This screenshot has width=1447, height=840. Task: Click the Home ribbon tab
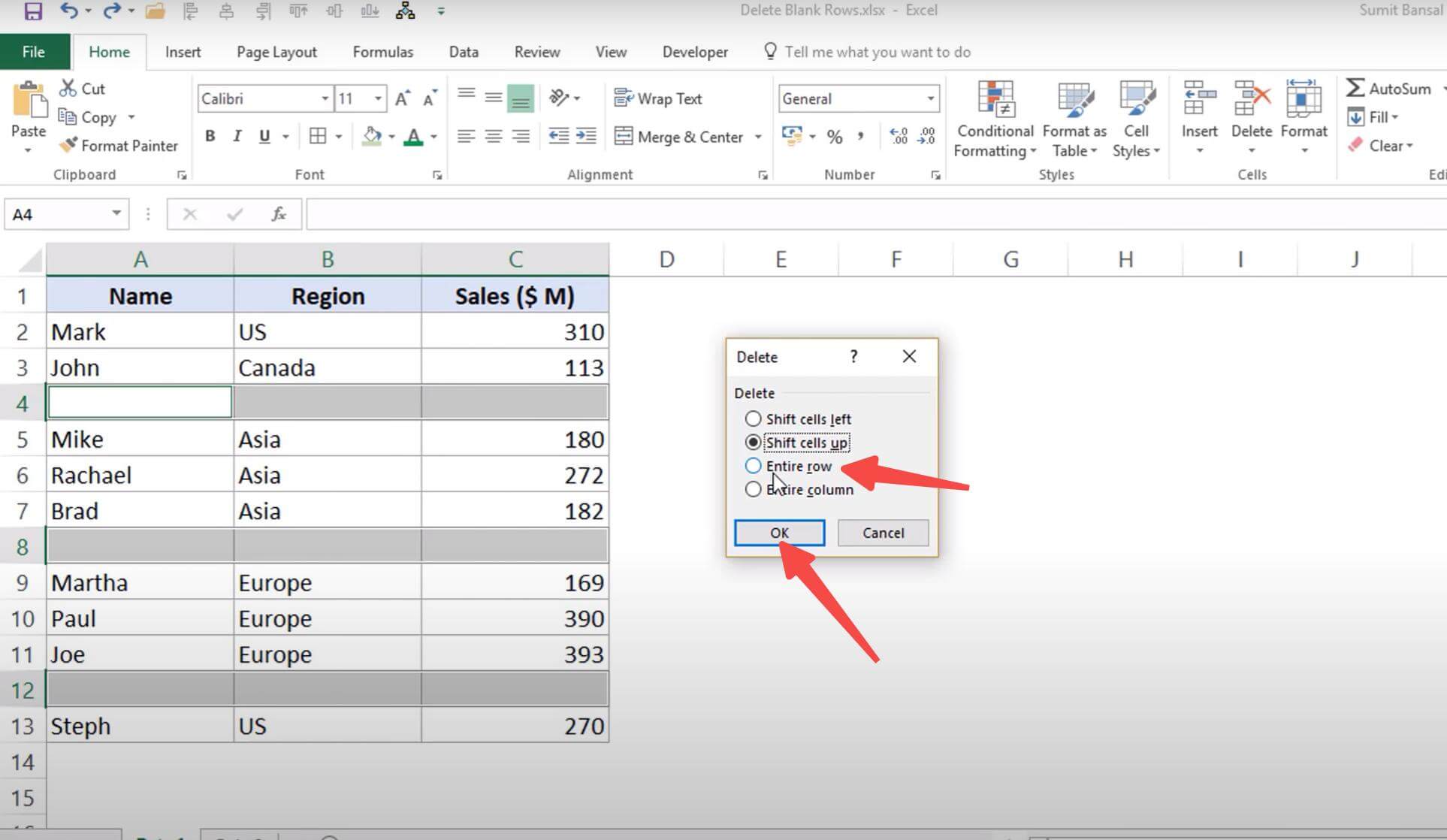107,51
